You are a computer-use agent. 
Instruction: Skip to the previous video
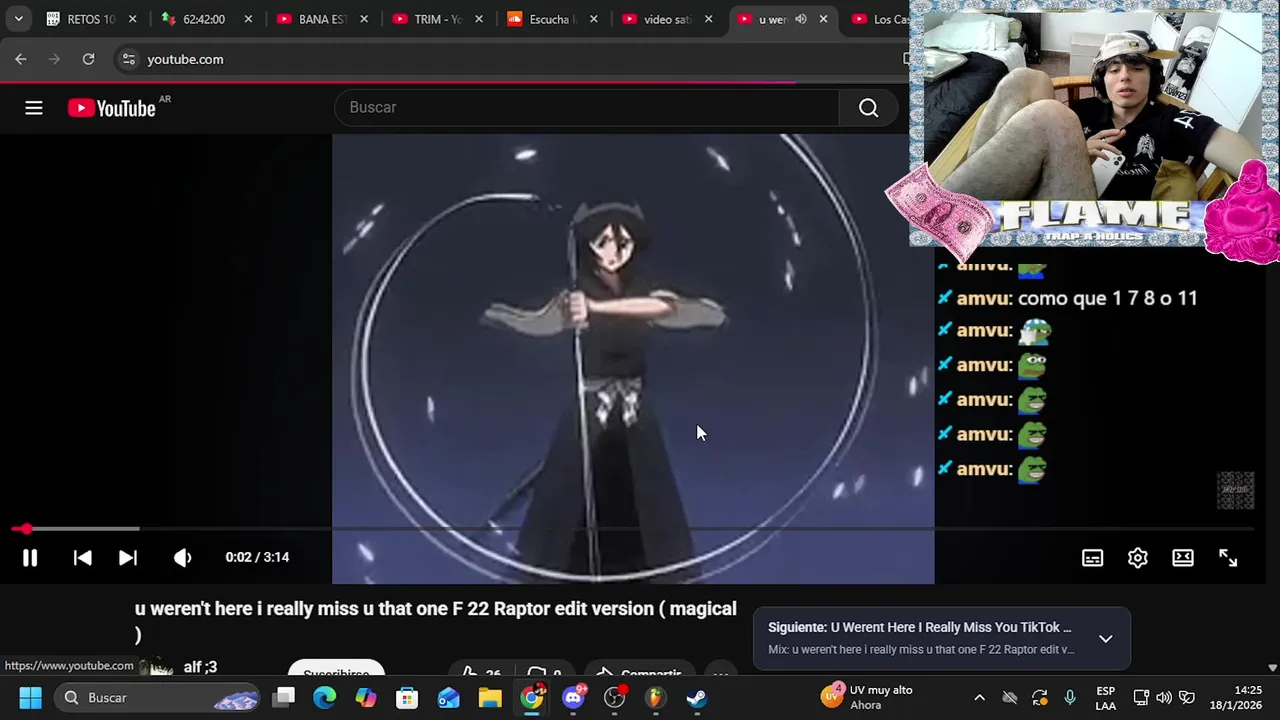tap(83, 558)
